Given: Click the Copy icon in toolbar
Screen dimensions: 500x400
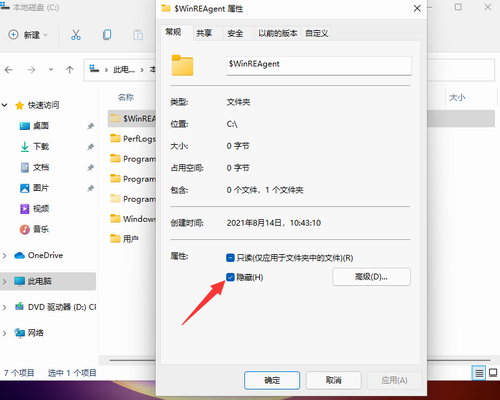Looking at the screenshot, I should [107, 35].
